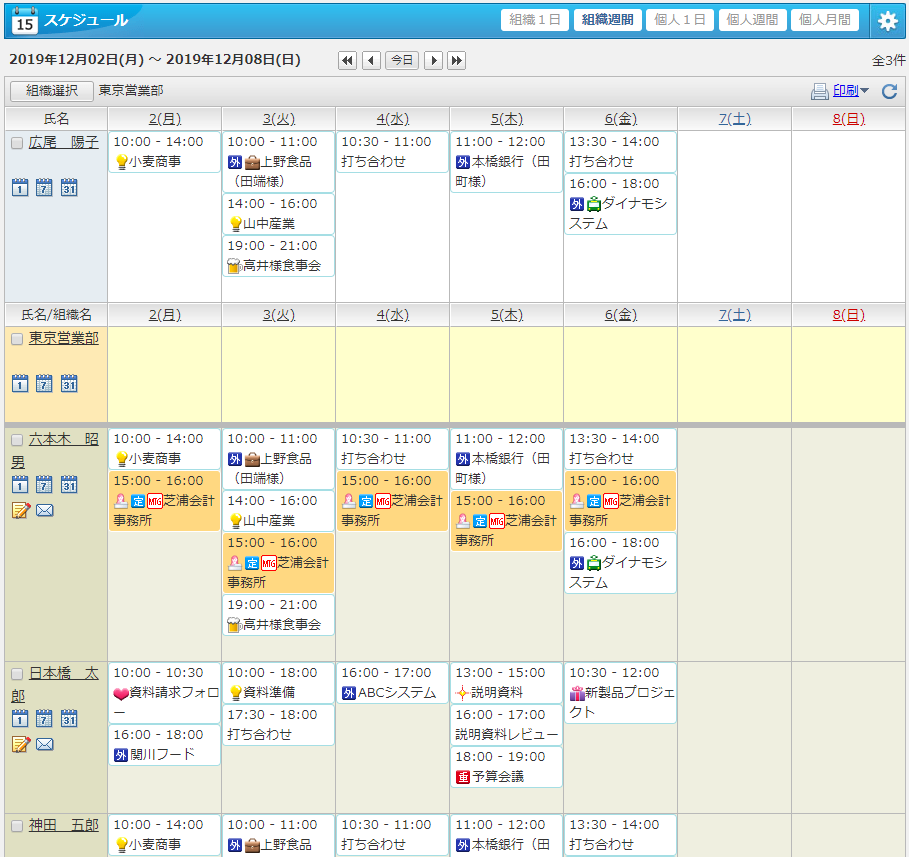This screenshot has width=909, height=857.
Task: Click the mail envelope icon under 日本橋 太郎
Action: tap(45, 744)
